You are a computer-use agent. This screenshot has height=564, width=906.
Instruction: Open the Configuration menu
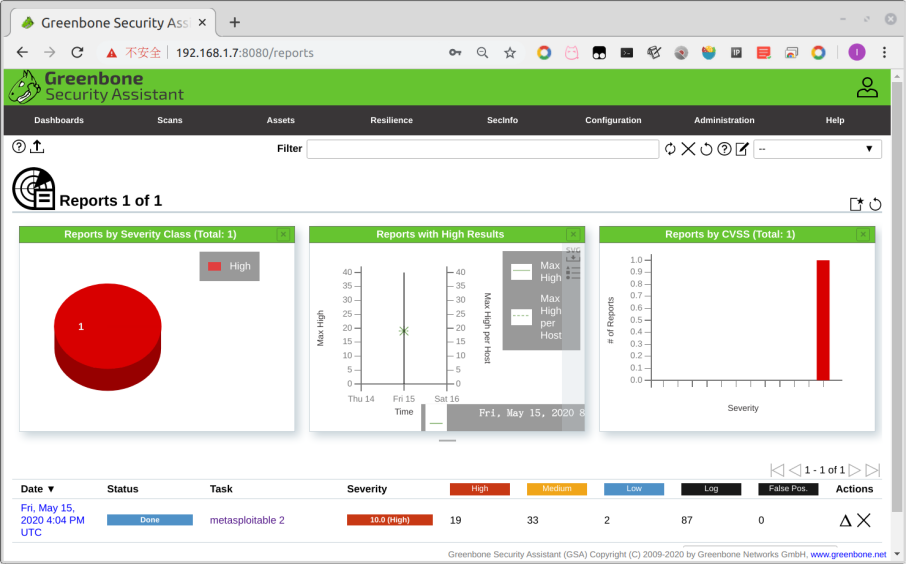coord(613,120)
